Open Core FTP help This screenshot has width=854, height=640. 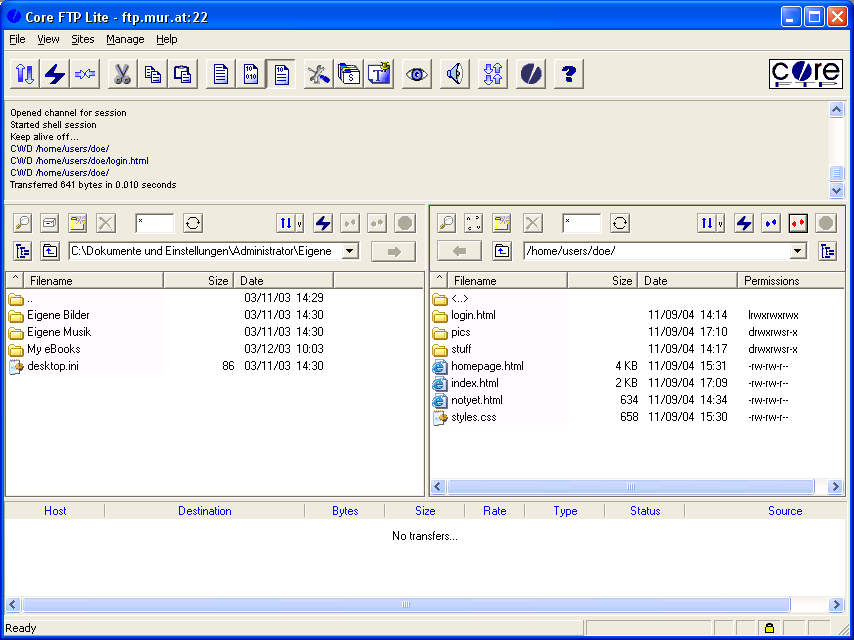click(568, 73)
